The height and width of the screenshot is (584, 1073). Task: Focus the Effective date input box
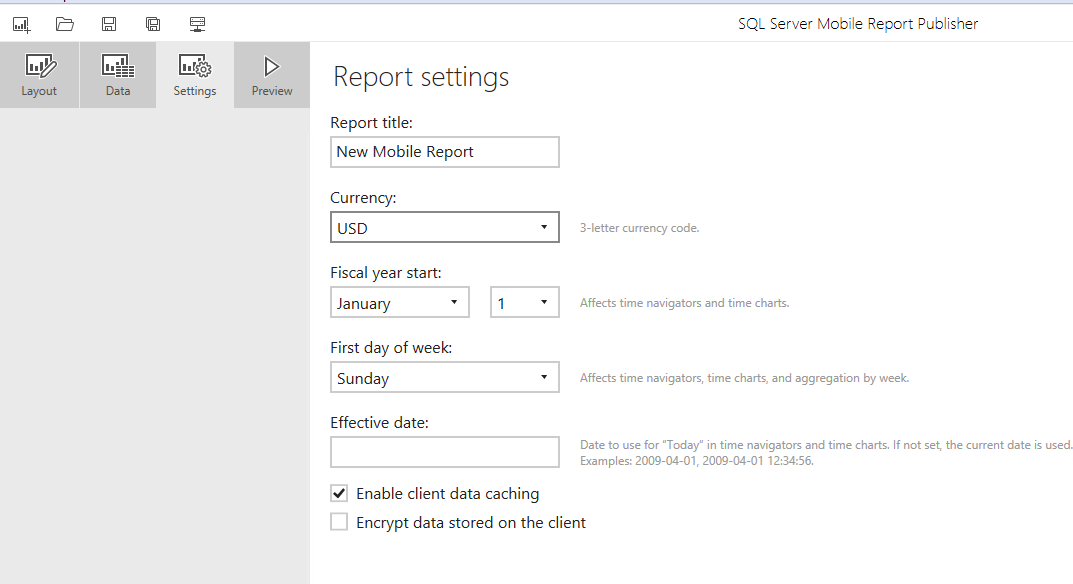pos(444,452)
